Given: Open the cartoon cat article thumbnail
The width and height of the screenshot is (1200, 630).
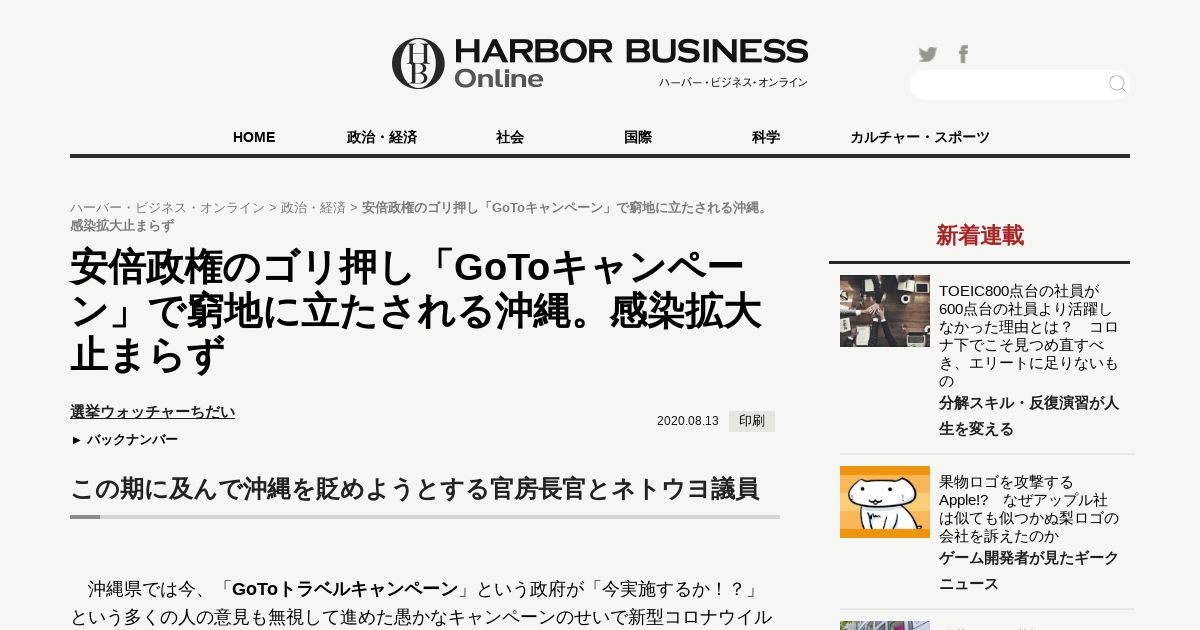Looking at the screenshot, I should coord(885,502).
